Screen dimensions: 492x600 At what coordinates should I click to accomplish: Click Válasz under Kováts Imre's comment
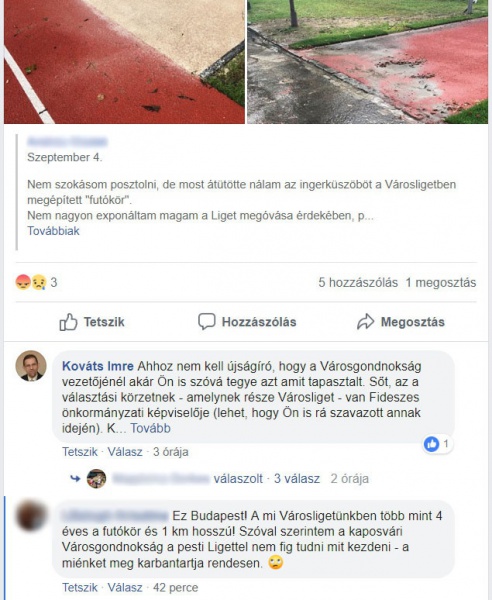pyautogui.click(x=125, y=452)
